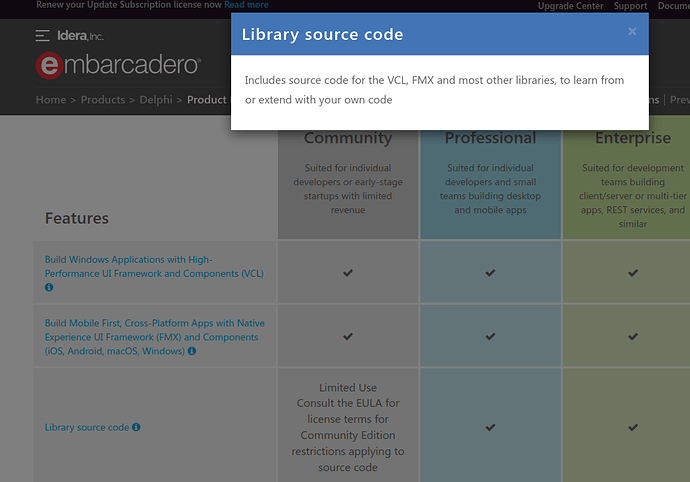Open the Build Mobile First FMX link
690x482 pixels.
click(154, 337)
